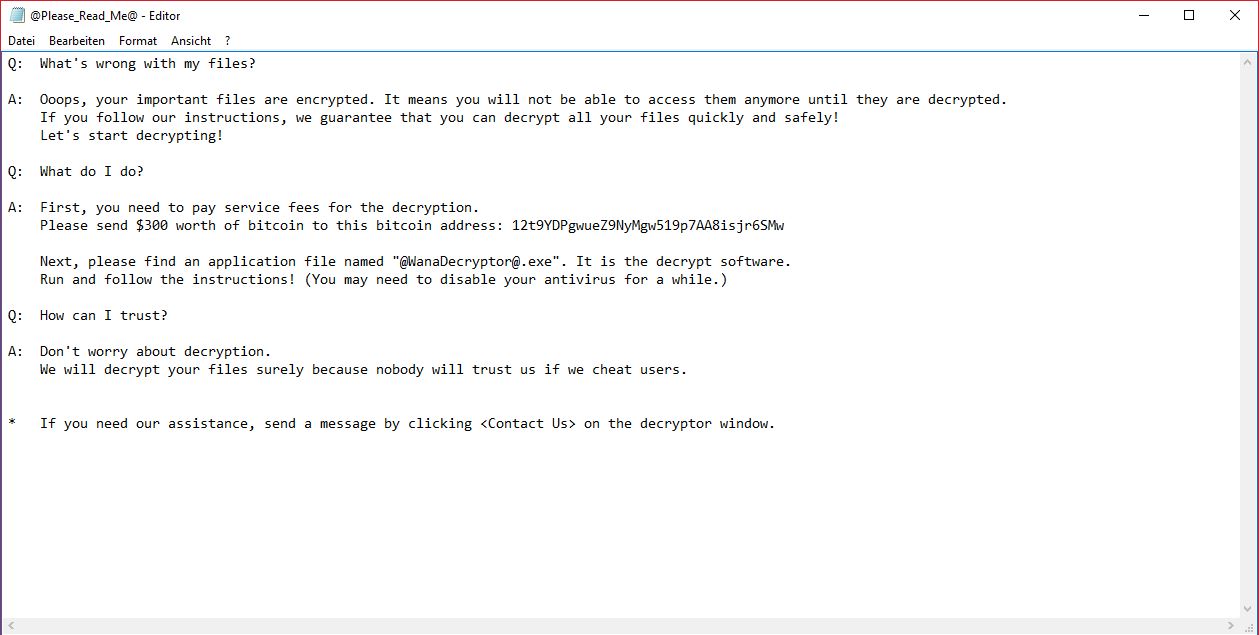Image resolution: width=1259 pixels, height=635 pixels.
Task: Open the Bearbeiten menu
Action: pyautogui.click(x=77, y=41)
